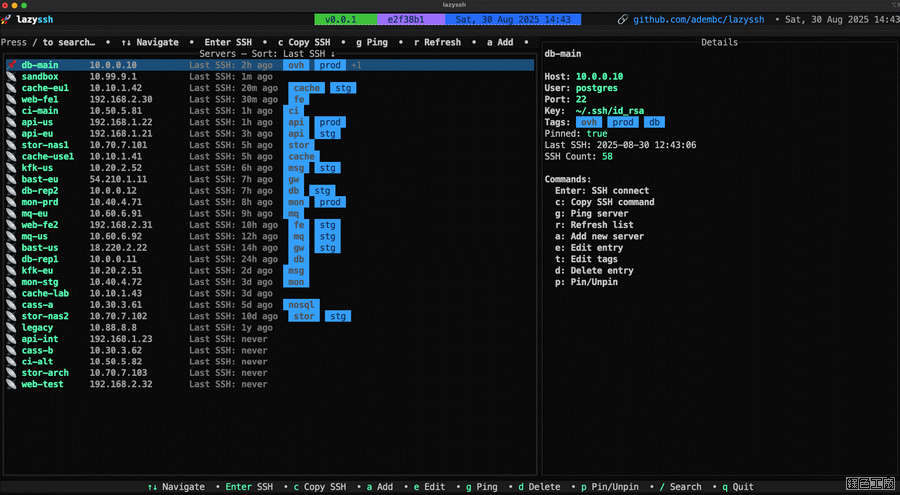
Task: Click the server icon next to sandbox
Action: (11, 77)
